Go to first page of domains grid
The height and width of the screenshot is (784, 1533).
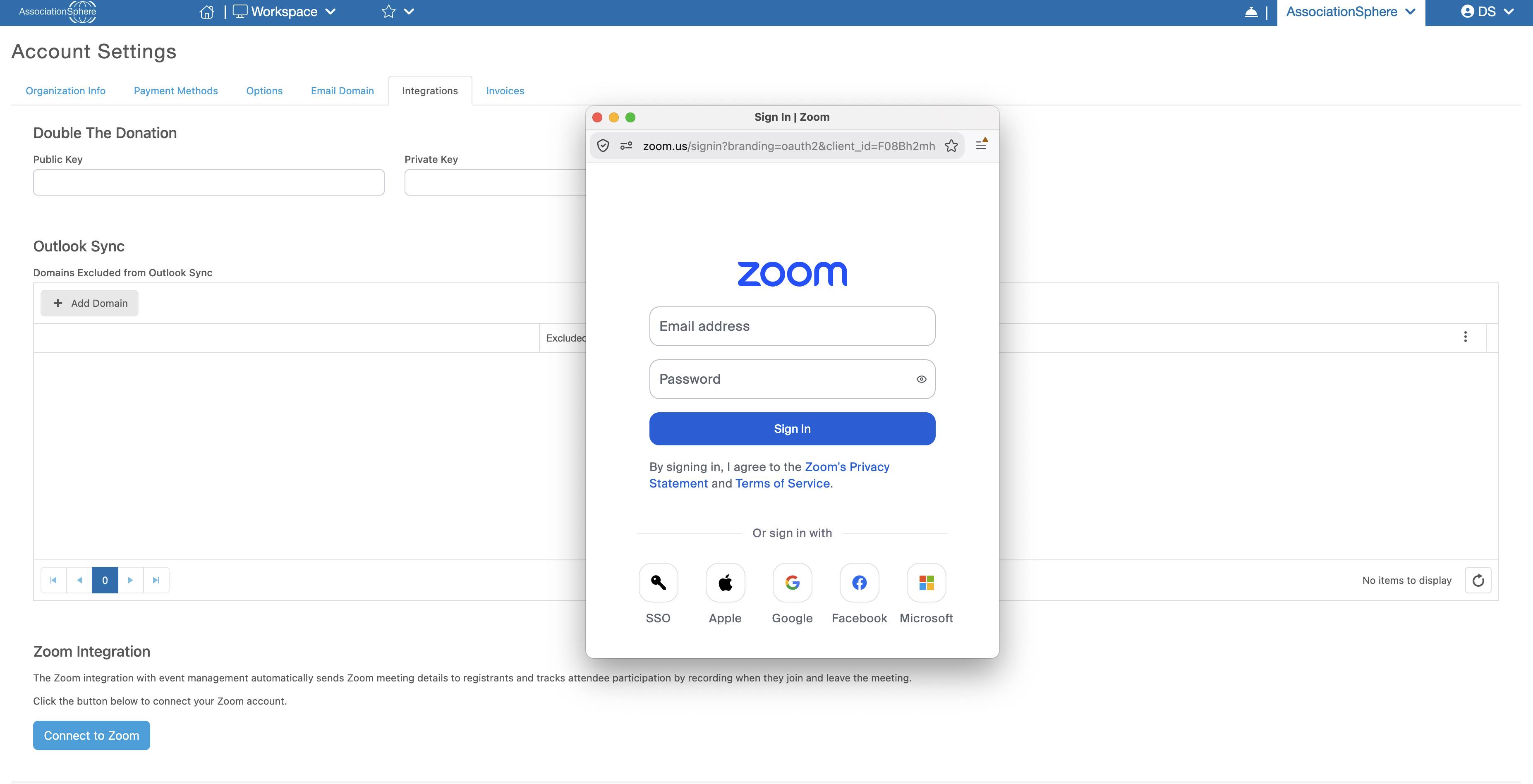(x=53, y=580)
